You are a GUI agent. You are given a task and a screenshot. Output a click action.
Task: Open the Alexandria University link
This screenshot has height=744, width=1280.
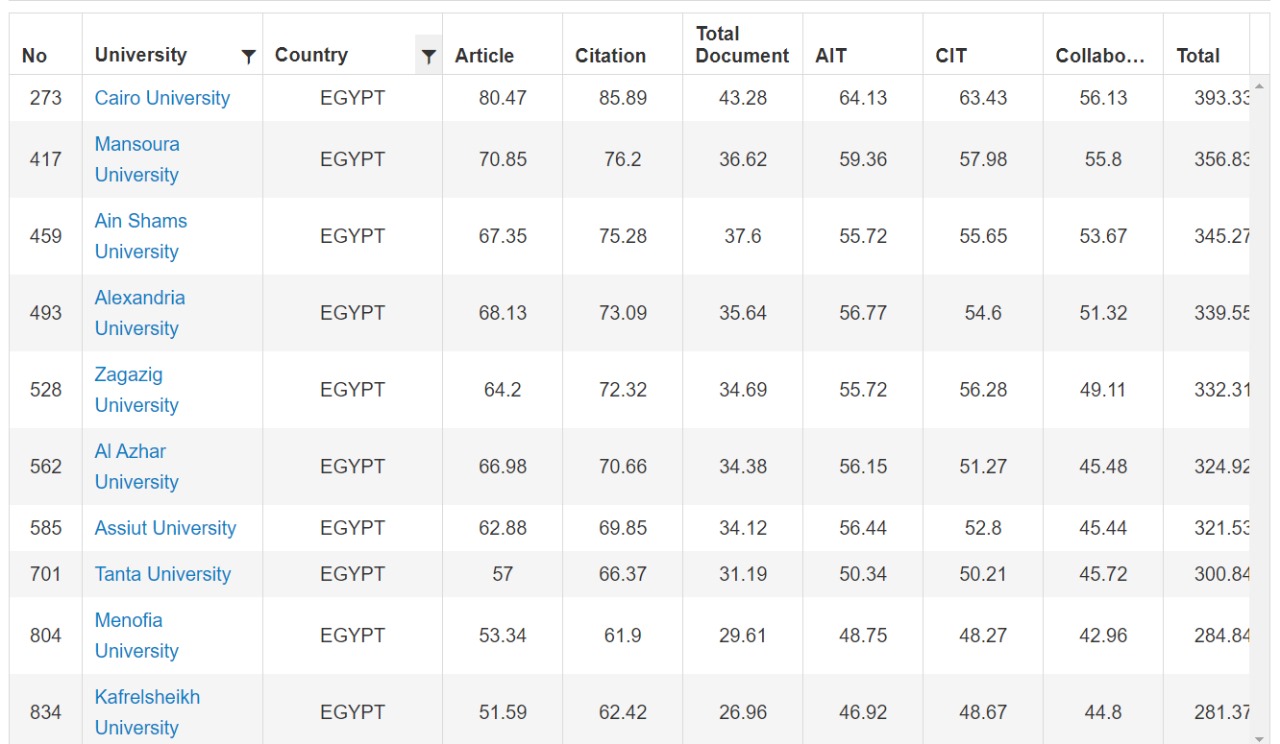tap(139, 313)
